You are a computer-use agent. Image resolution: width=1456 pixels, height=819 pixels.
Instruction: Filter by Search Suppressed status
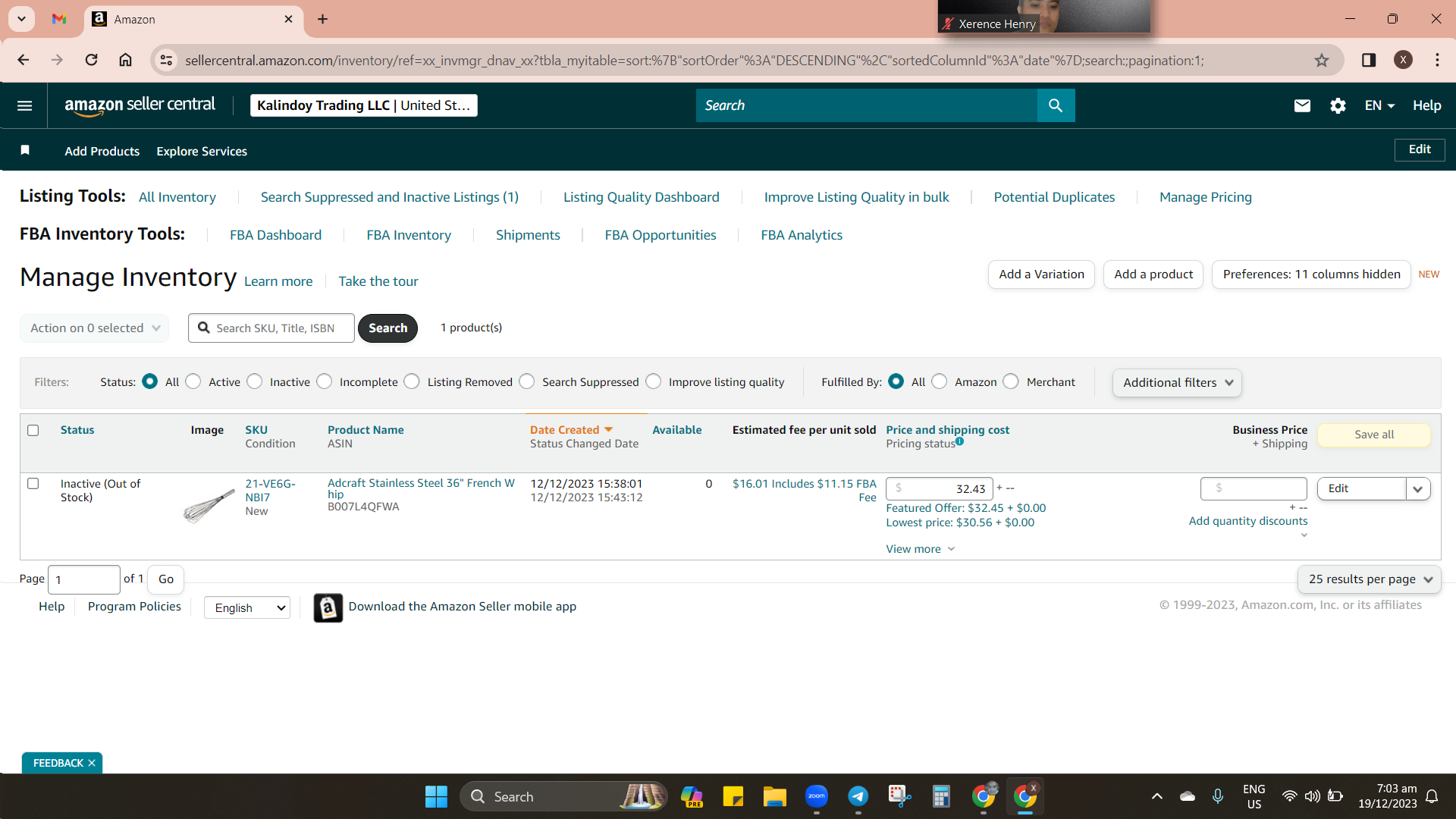[x=527, y=381]
